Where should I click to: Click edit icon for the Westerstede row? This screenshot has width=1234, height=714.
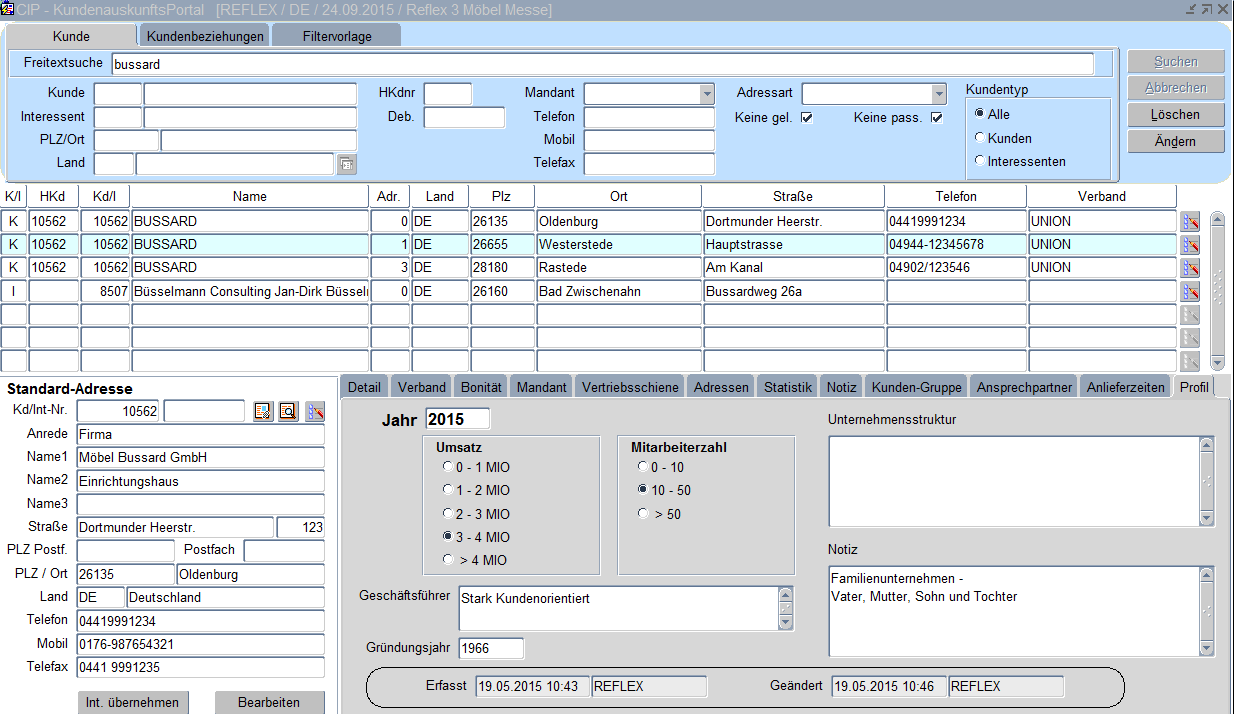(x=1190, y=245)
